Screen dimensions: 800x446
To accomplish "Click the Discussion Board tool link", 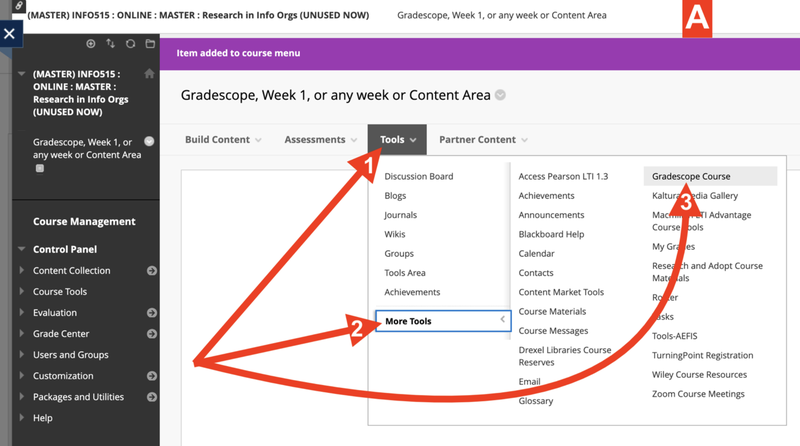I will (x=418, y=177).
